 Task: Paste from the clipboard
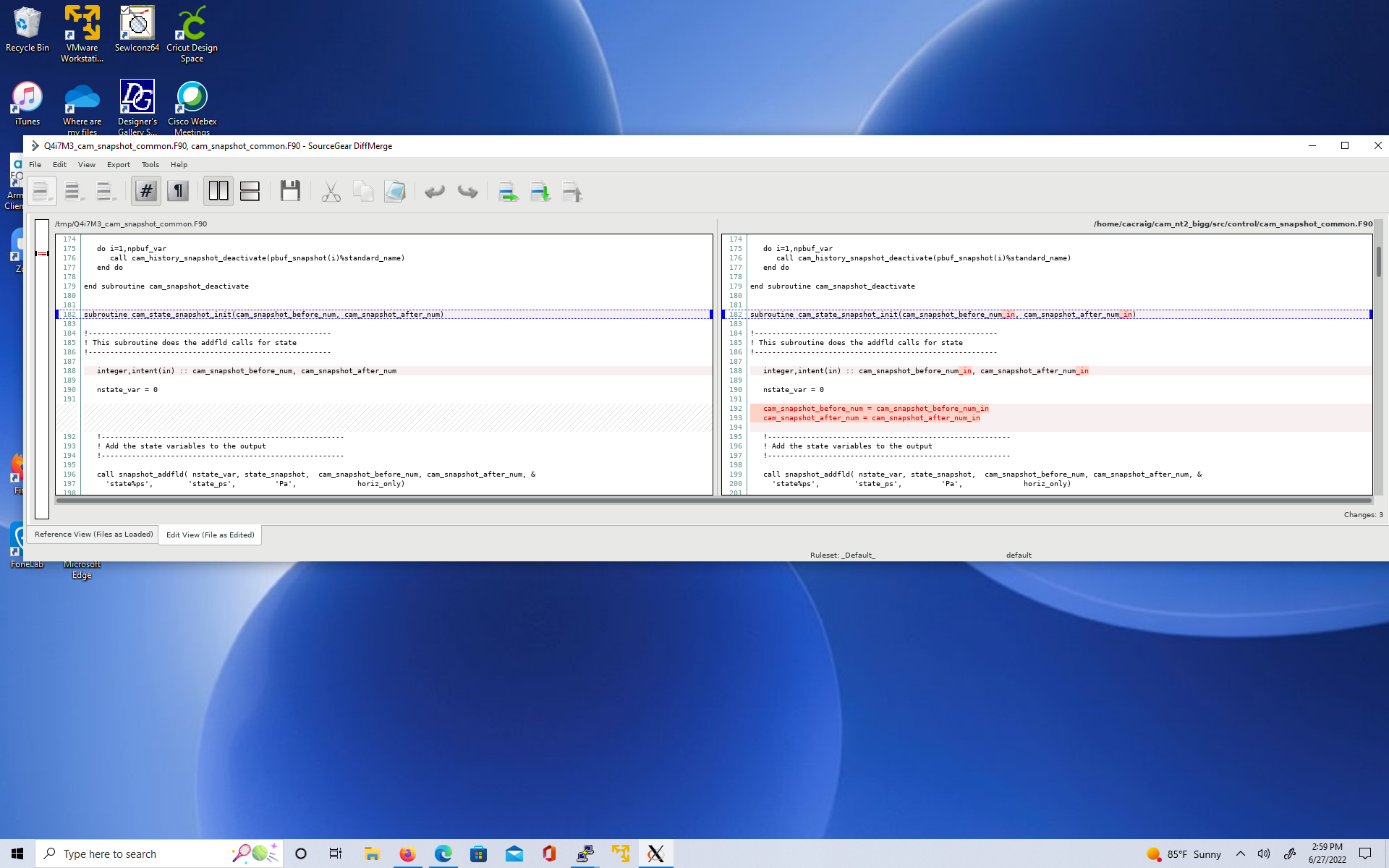[x=395, y=191]
